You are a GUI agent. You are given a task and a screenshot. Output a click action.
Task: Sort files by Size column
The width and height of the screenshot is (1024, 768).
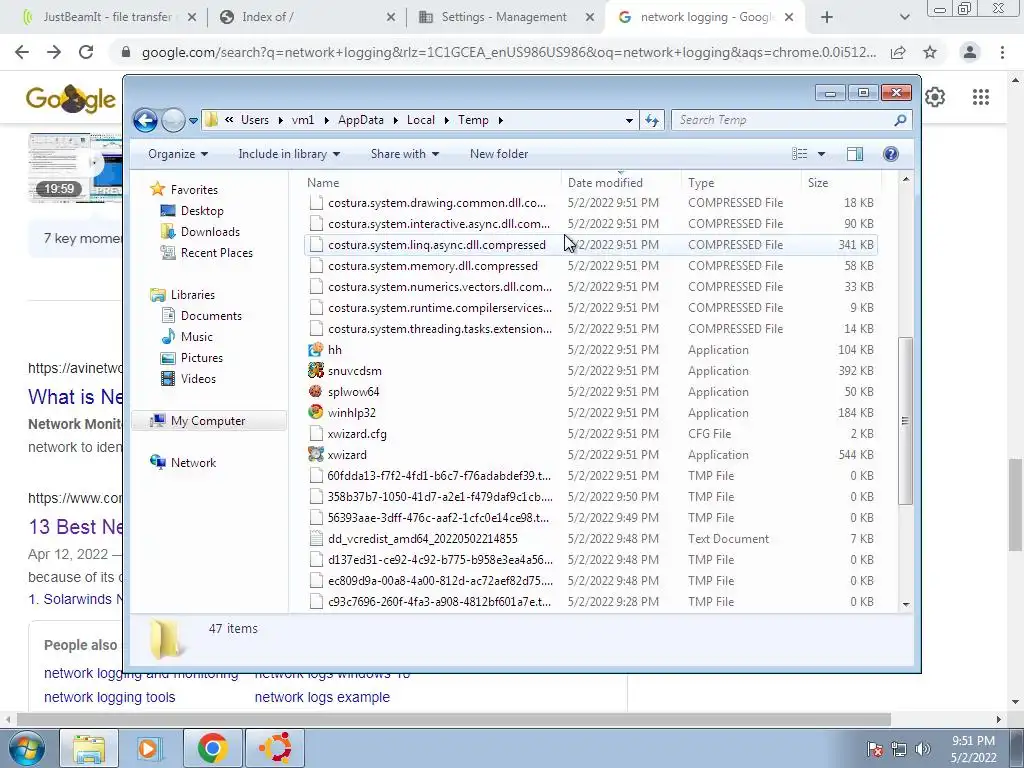pos(841,183)
